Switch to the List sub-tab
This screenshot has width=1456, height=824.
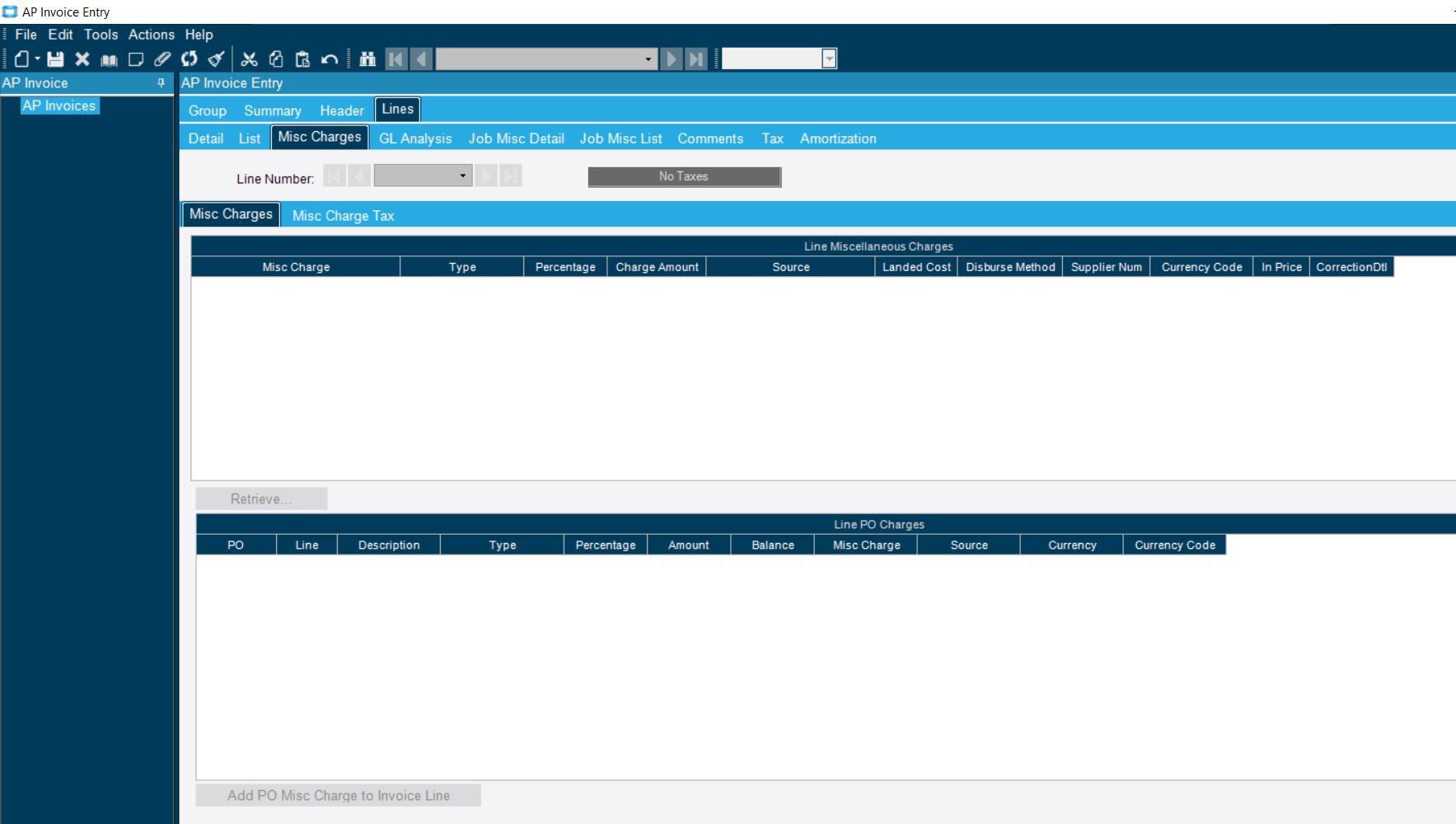click(249, 138)
